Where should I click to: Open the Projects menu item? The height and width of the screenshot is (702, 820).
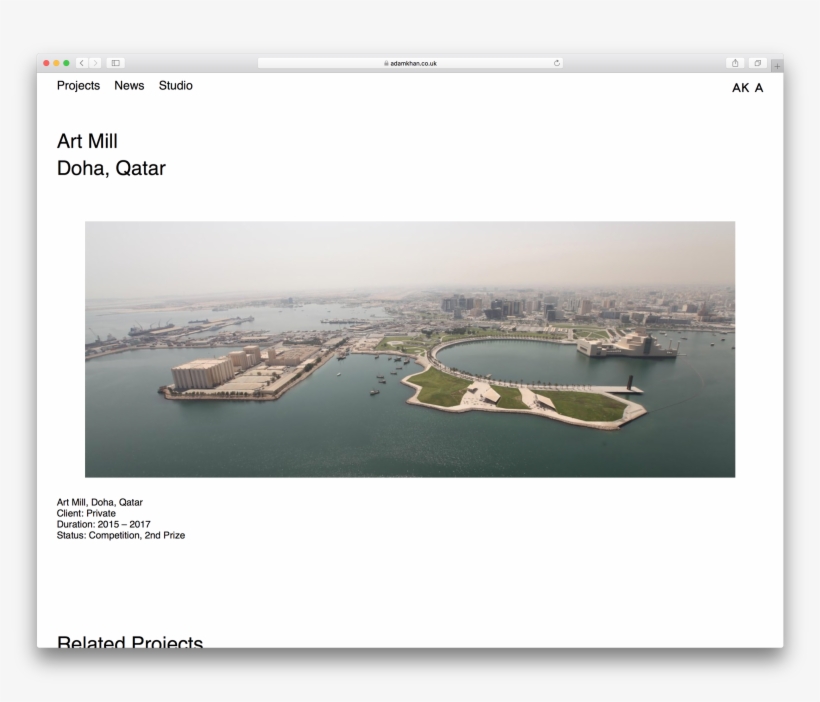point(78,86)
